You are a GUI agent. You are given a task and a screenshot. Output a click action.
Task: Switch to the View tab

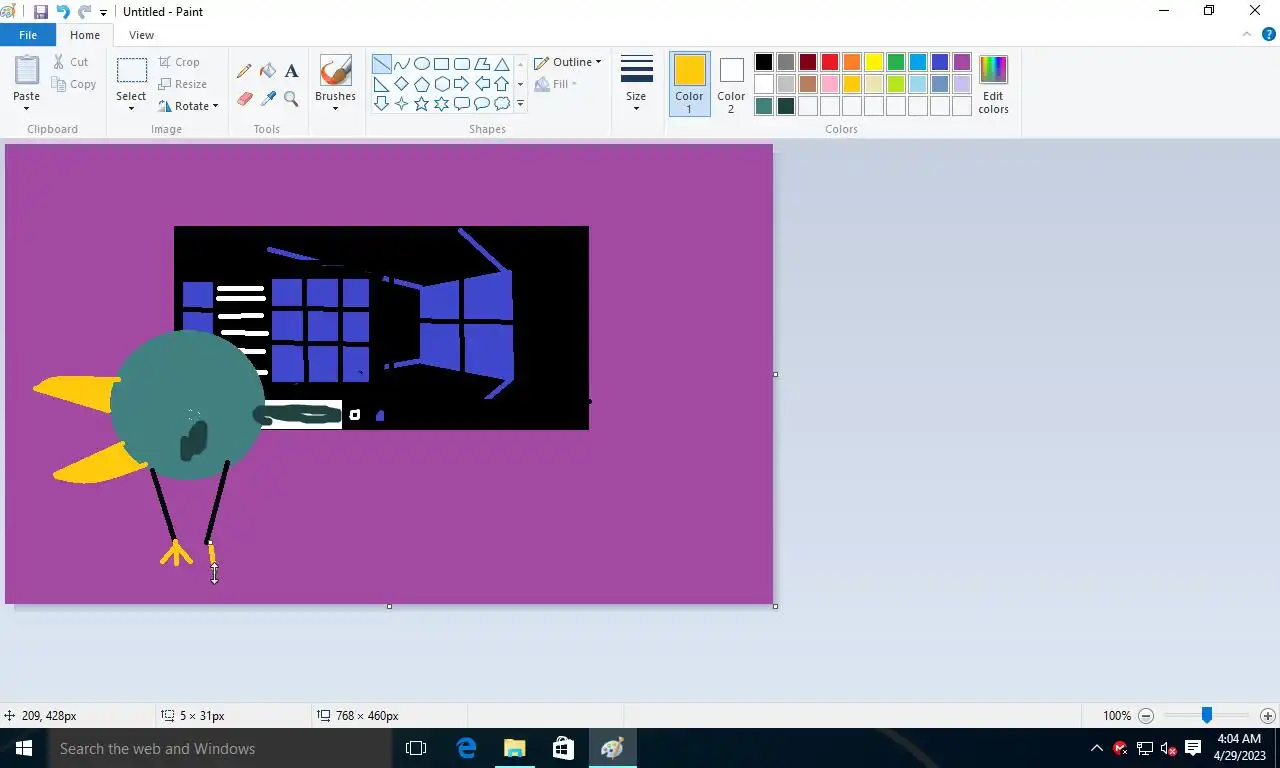point(141,35)
